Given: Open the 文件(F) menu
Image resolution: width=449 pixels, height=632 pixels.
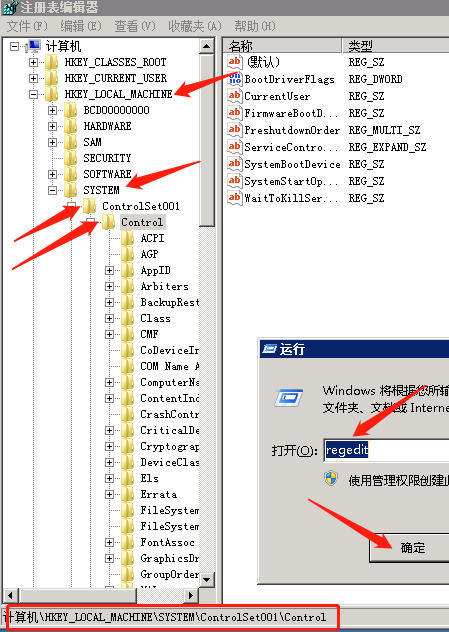Looking at the screenshot, I should (x=27, y=26).
